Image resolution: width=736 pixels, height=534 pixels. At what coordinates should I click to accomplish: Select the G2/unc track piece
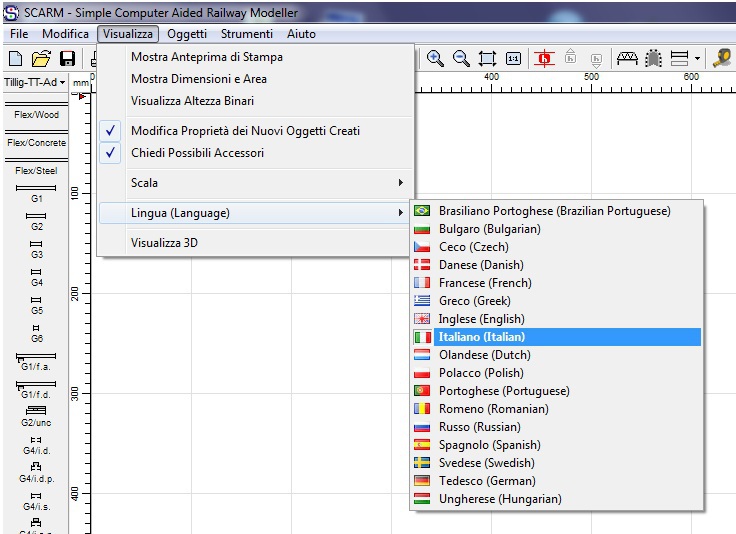pos(36,417)
